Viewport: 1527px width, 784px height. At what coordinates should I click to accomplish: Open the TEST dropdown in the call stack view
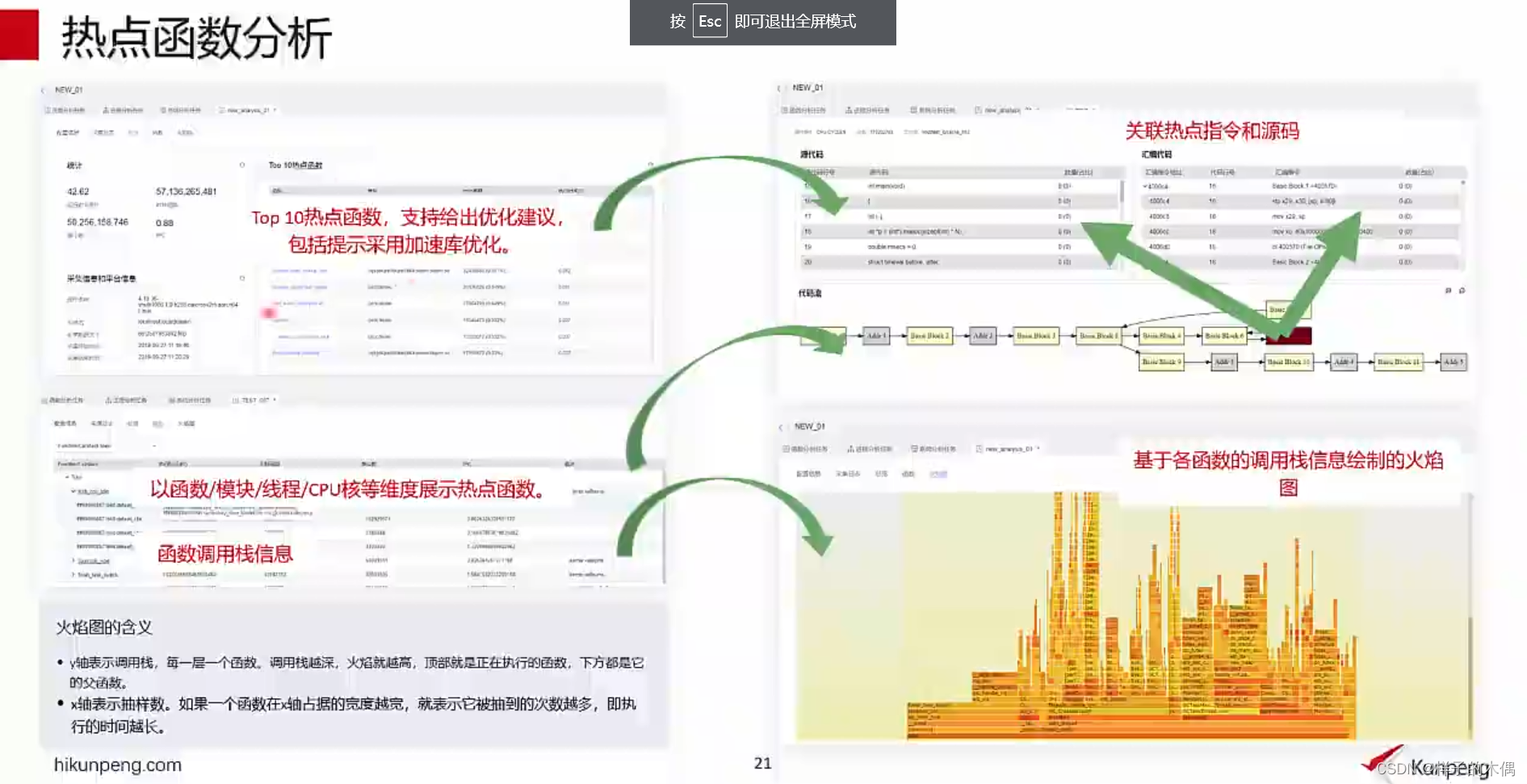275,400
